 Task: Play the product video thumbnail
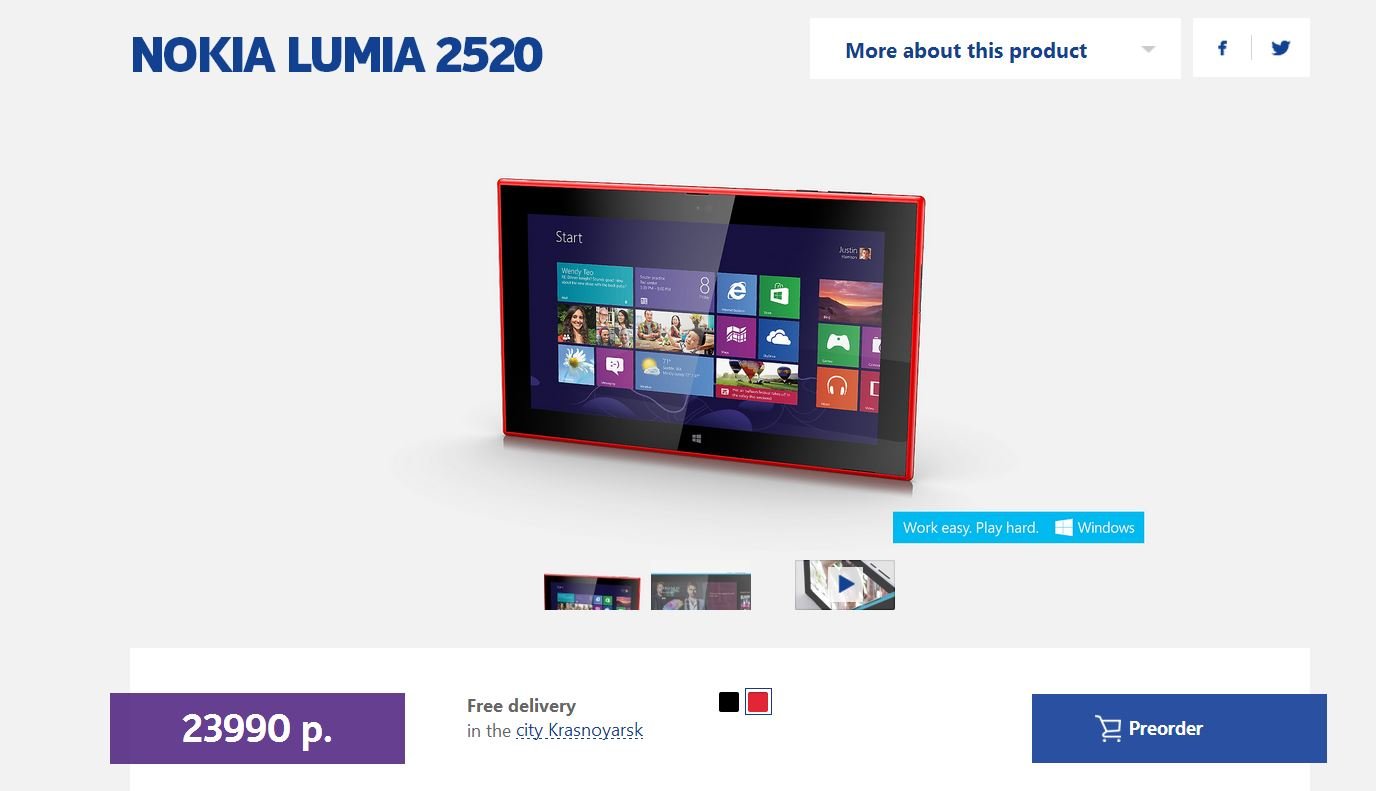(x=845, y=584)
